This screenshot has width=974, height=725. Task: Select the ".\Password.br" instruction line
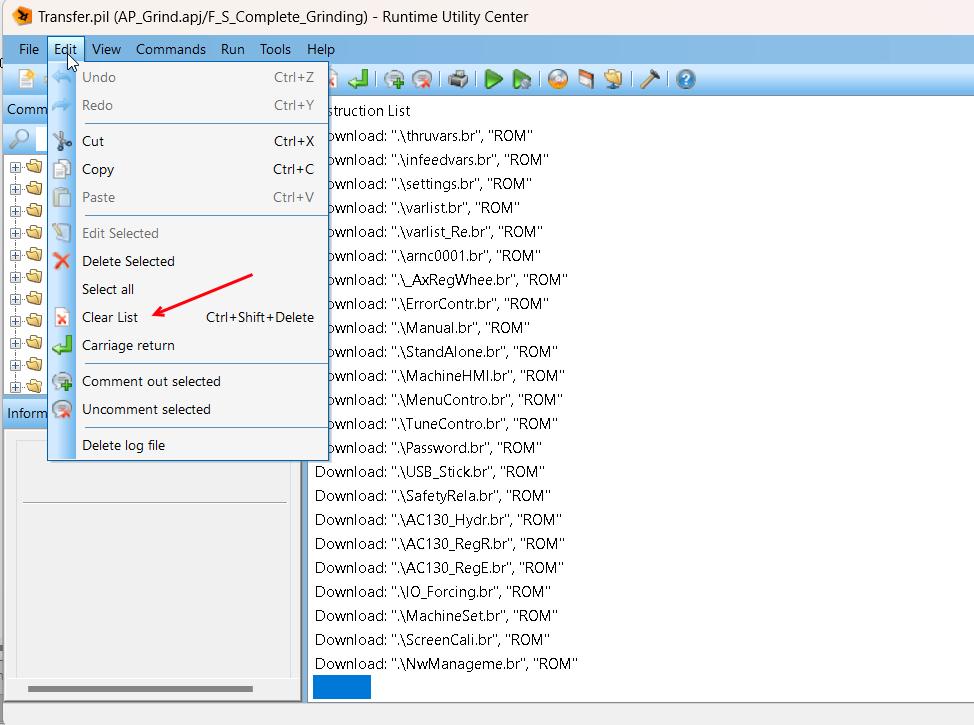tap(435, 448)
